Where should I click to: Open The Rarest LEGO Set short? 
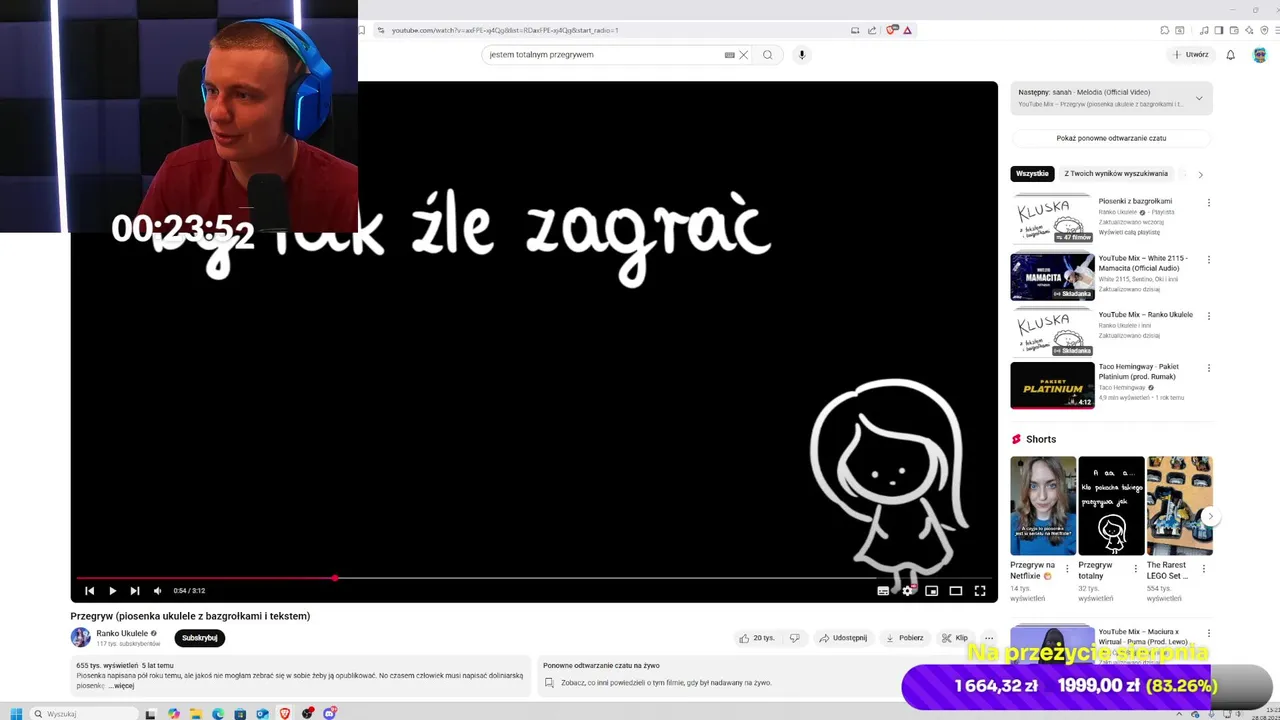[x=1179, y=506]
